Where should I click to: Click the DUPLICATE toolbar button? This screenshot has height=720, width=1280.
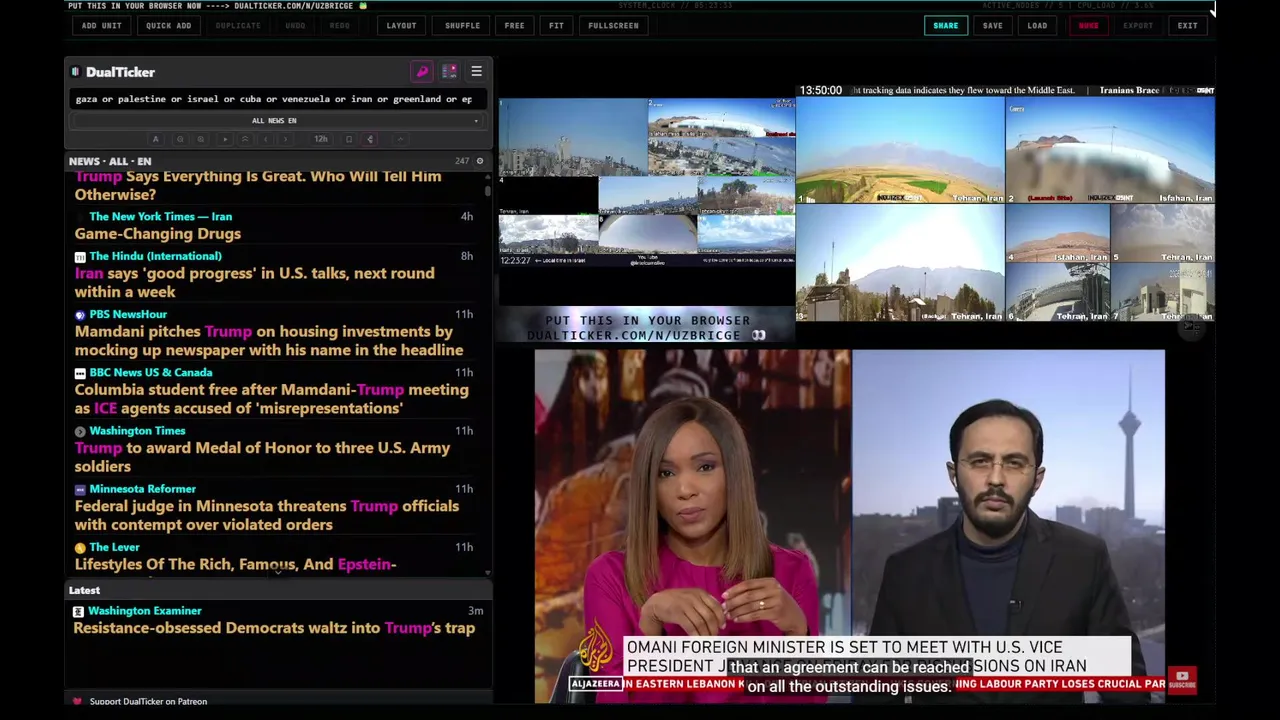pyautogui.click(x=238, y=26)
